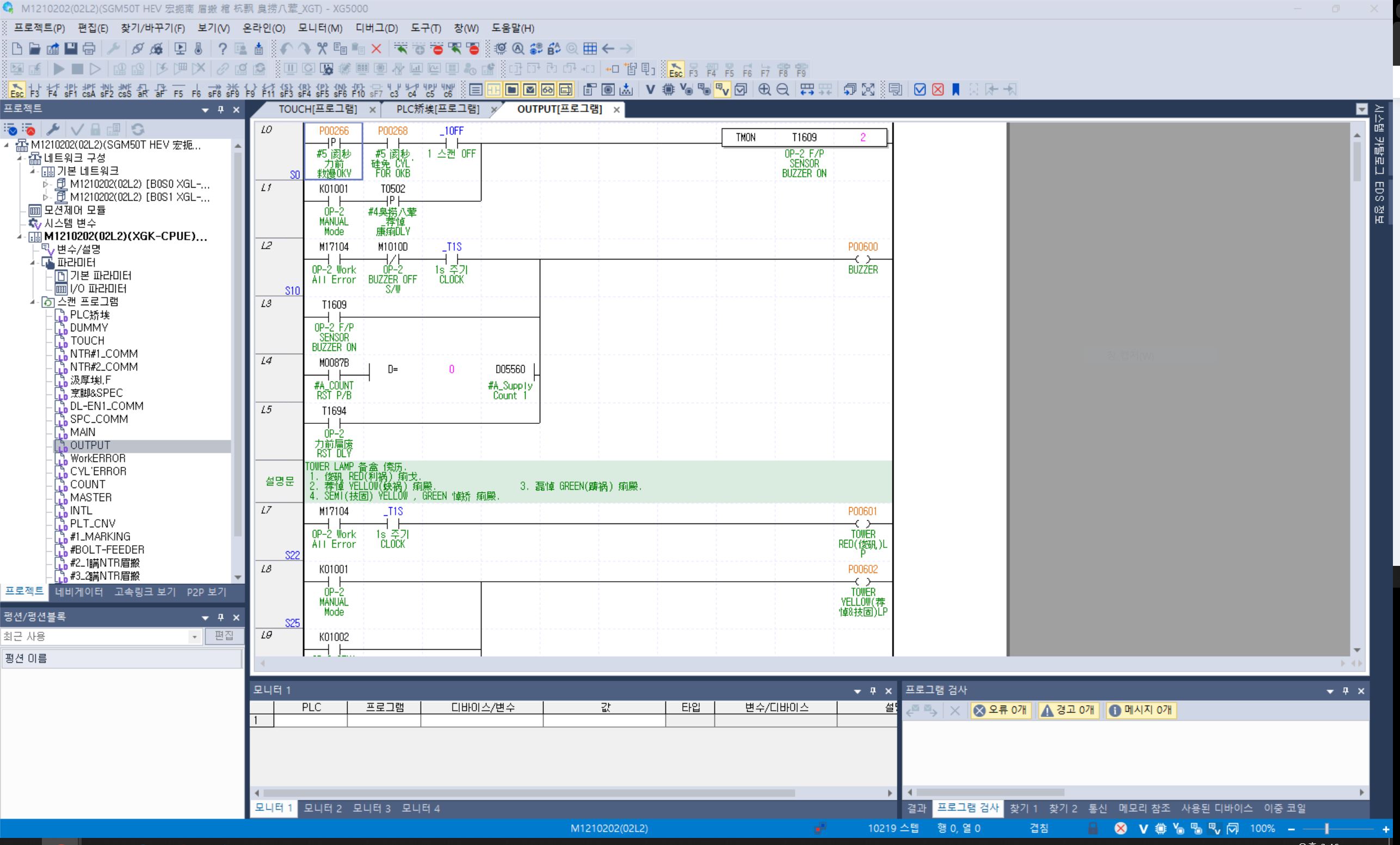Collapse the 스캔 프로그램 tree node
Screen dimensions: 1400x845
(33, 302)
